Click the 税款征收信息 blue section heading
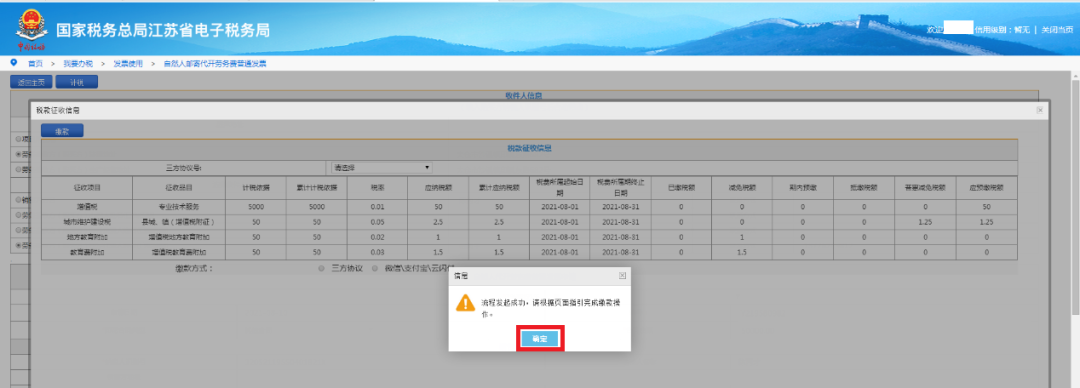This screenshot has width=1080, height=388. point(529,148)
